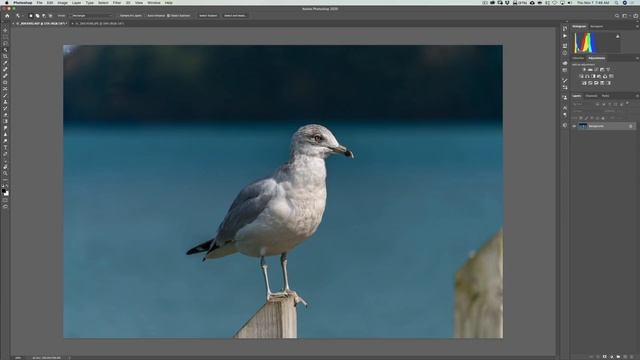This screenshot has width=640, height=360.
Task: Open the Character panel icon
Action: tap(565, 108)
